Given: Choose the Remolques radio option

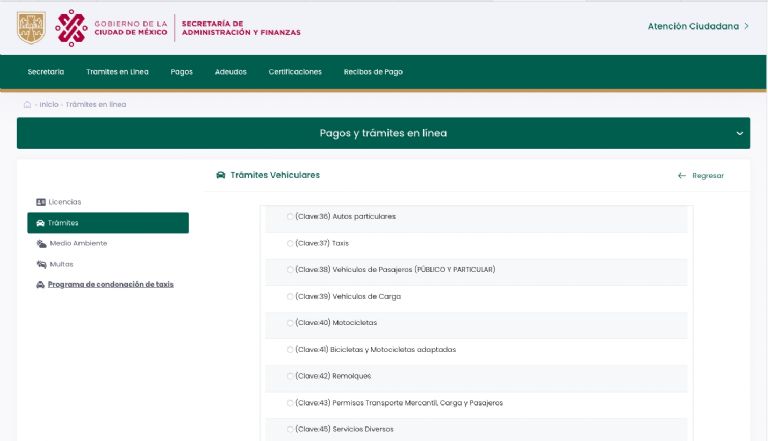Looking at the screenshot, I should (x=290, y=376).
